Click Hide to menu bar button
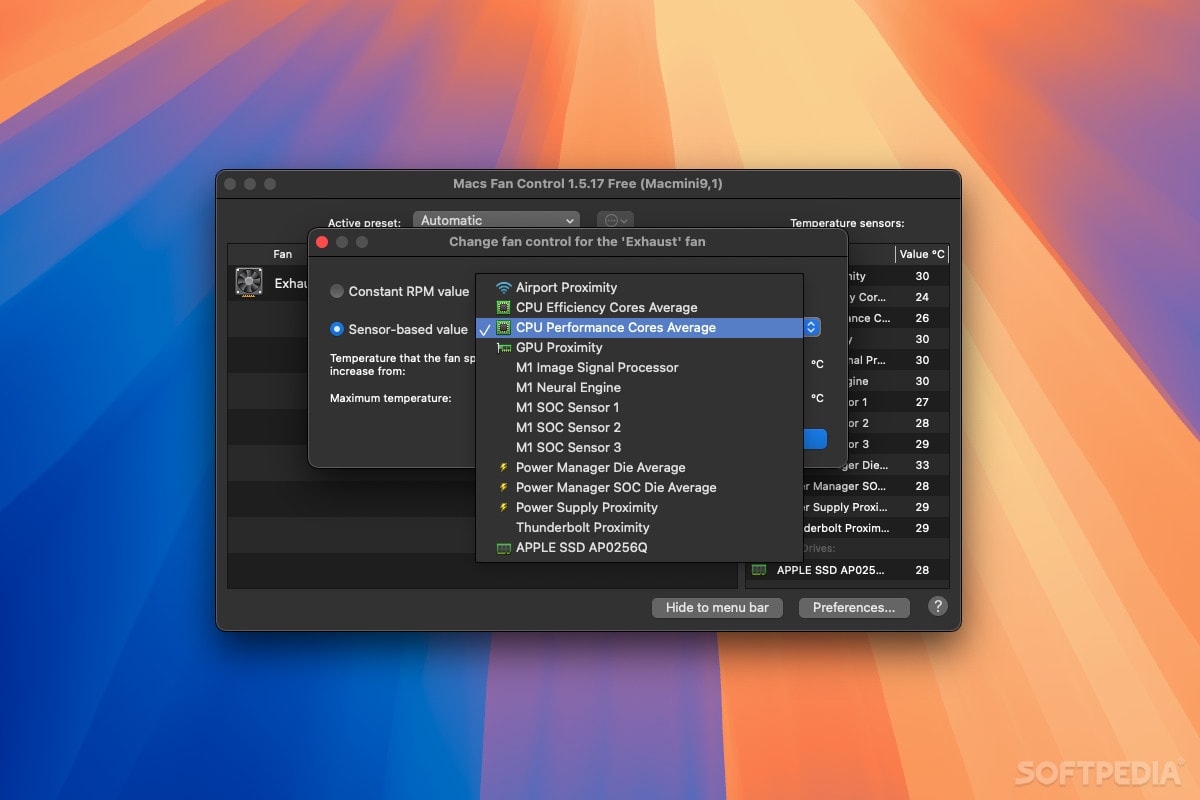This screenshot has width=1200, height=800. (717, 607)
